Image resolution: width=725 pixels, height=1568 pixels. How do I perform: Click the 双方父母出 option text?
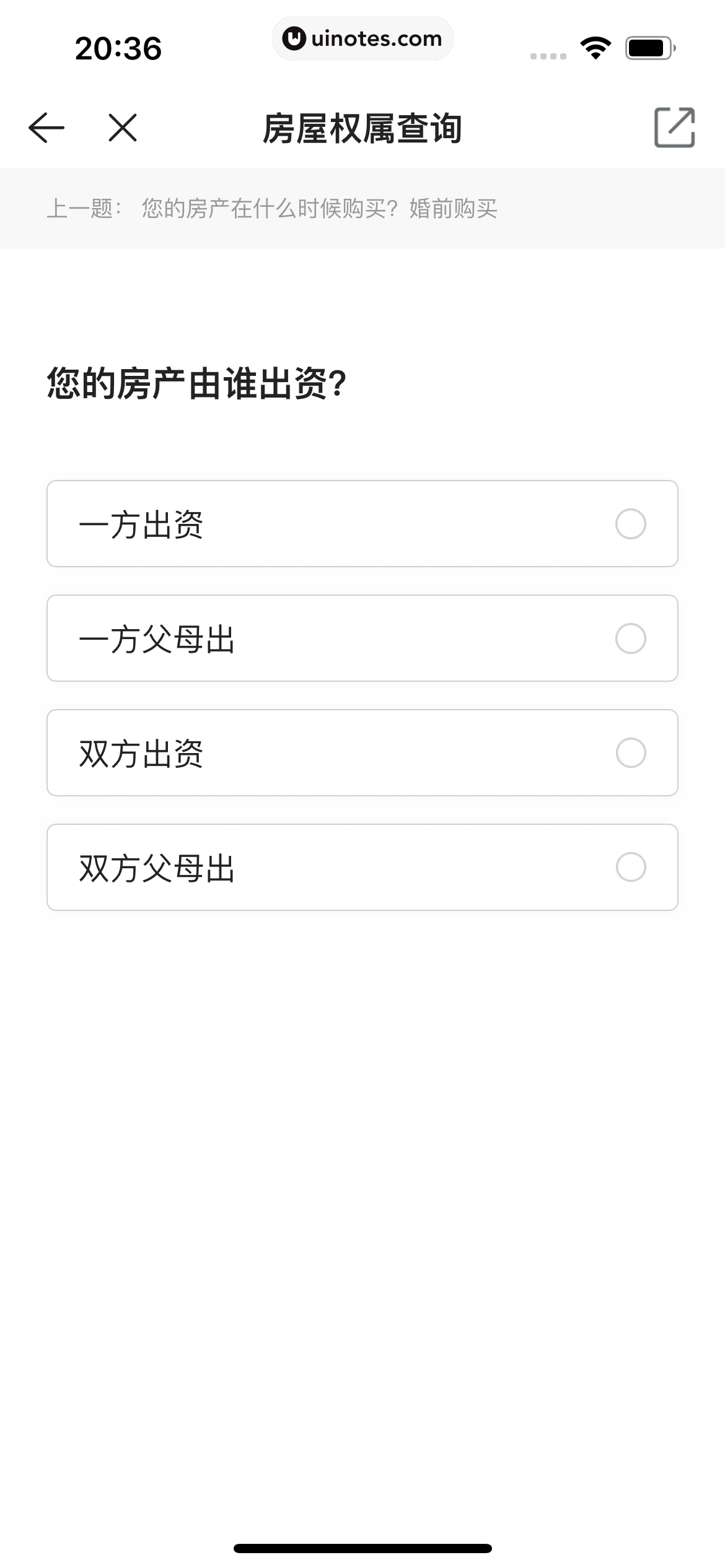coord(157,868)
